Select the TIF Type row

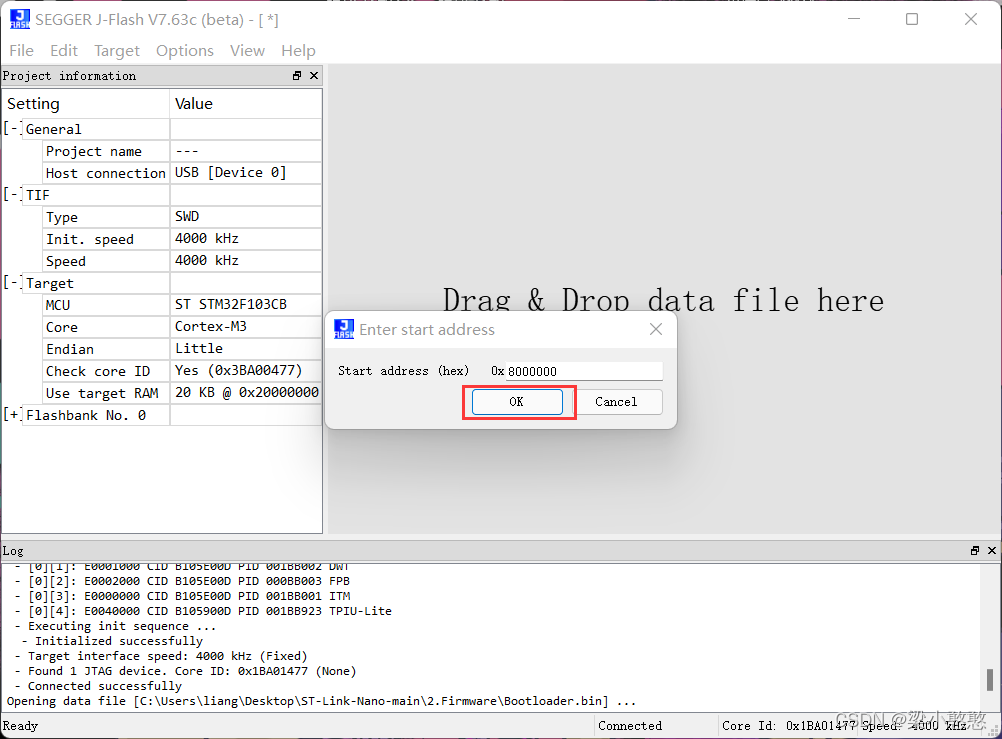[181, 217]
